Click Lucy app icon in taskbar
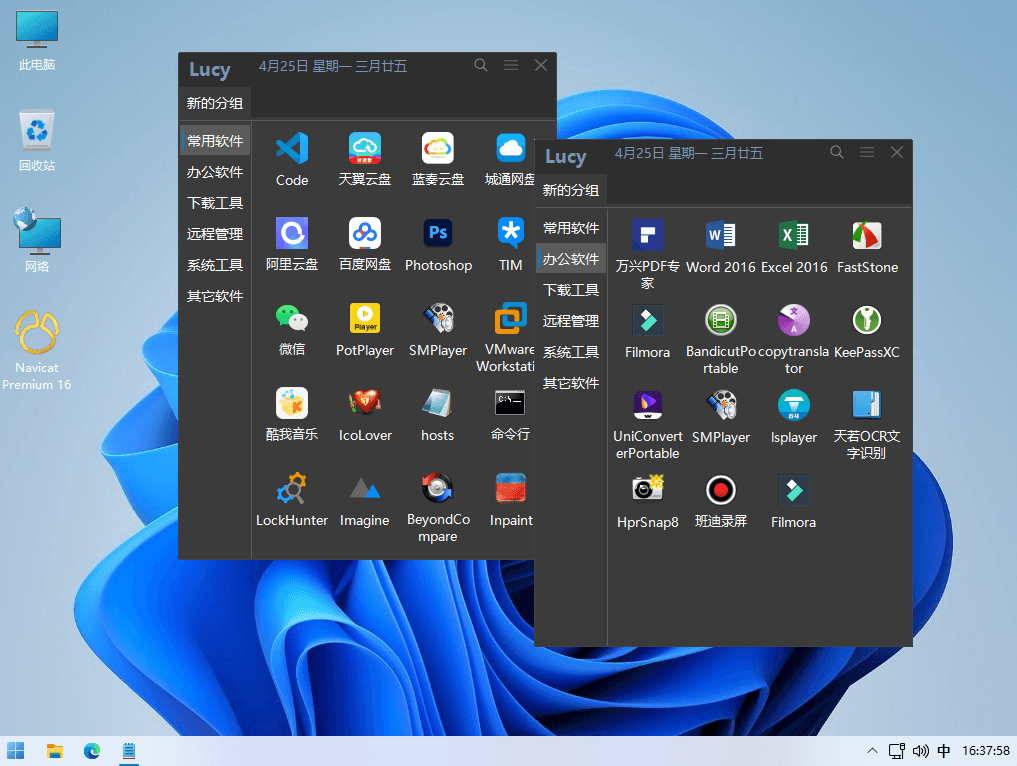This screenshot has width=1017, height=766. pos(129,751)
